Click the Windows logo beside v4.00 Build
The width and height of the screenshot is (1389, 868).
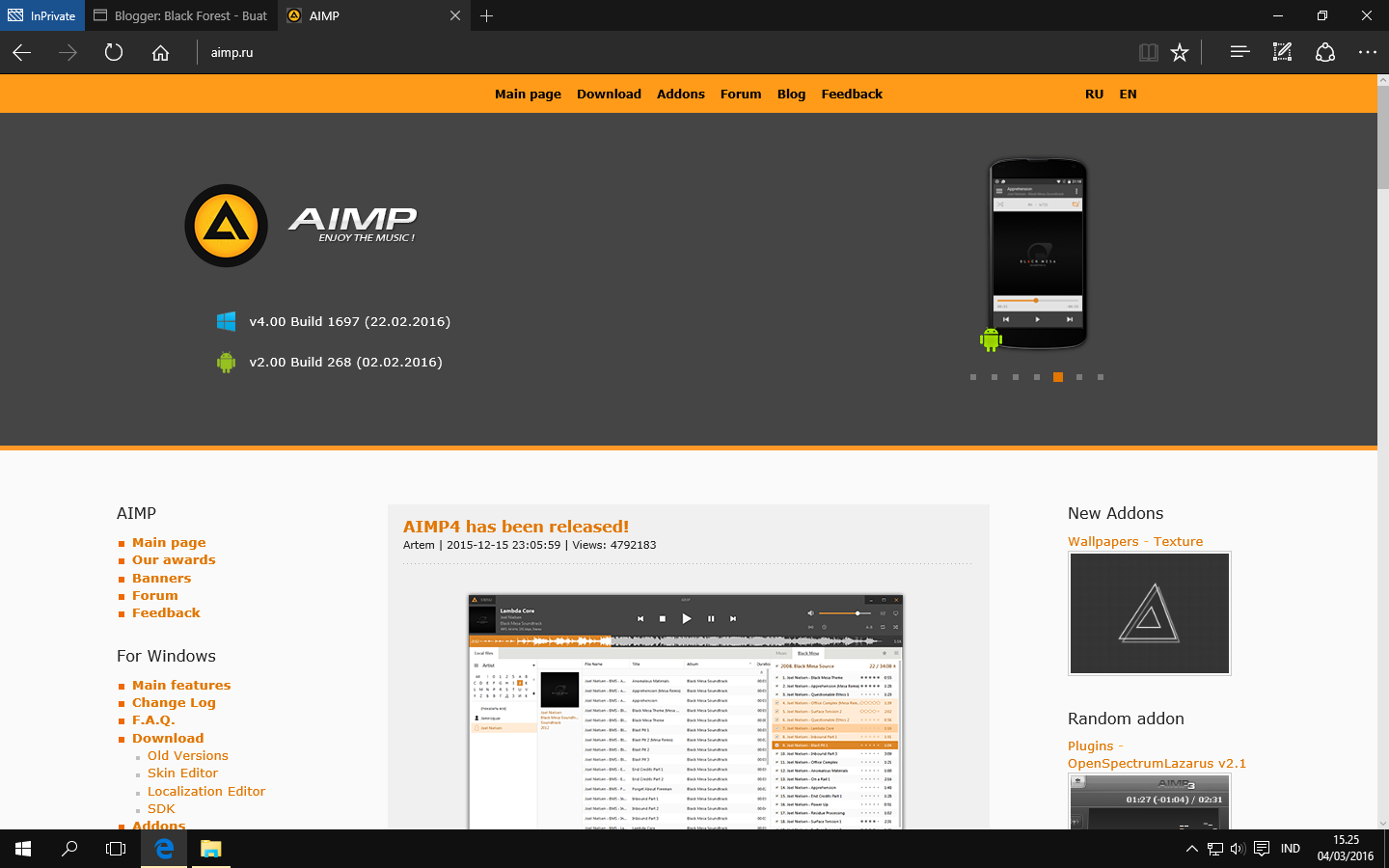point(226,321)
